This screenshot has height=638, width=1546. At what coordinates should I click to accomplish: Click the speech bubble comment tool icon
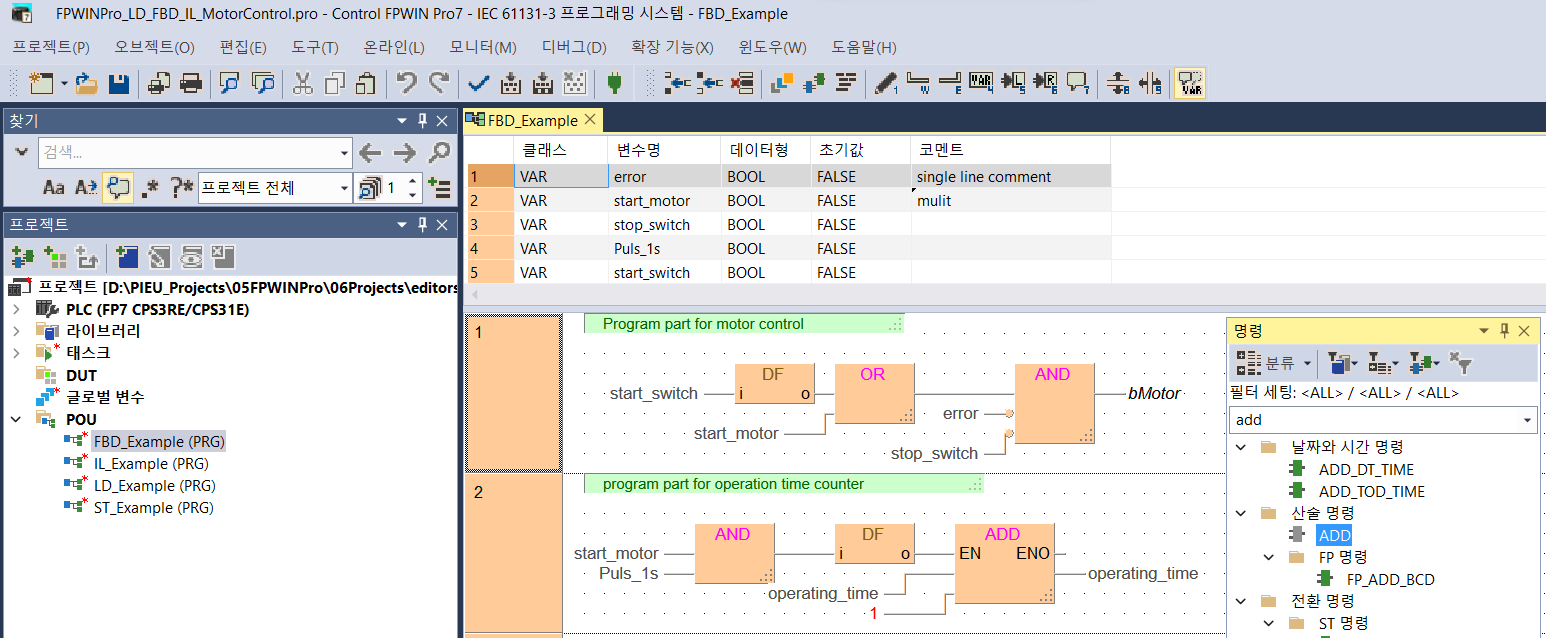1077,83
